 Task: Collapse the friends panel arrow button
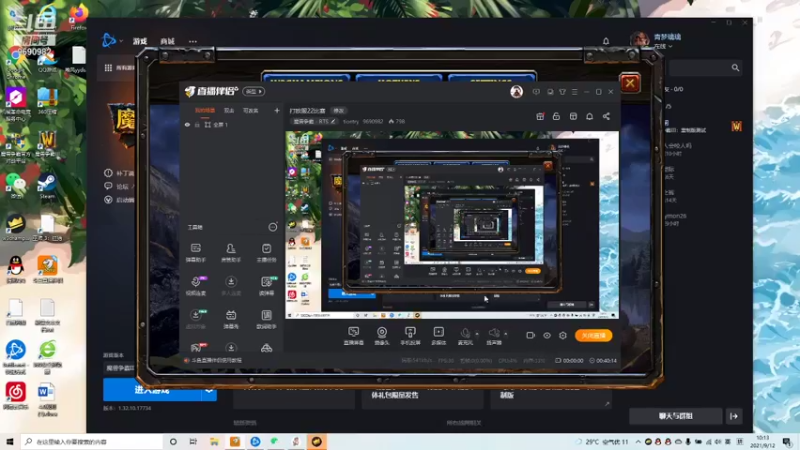click(x=734, y=416)
